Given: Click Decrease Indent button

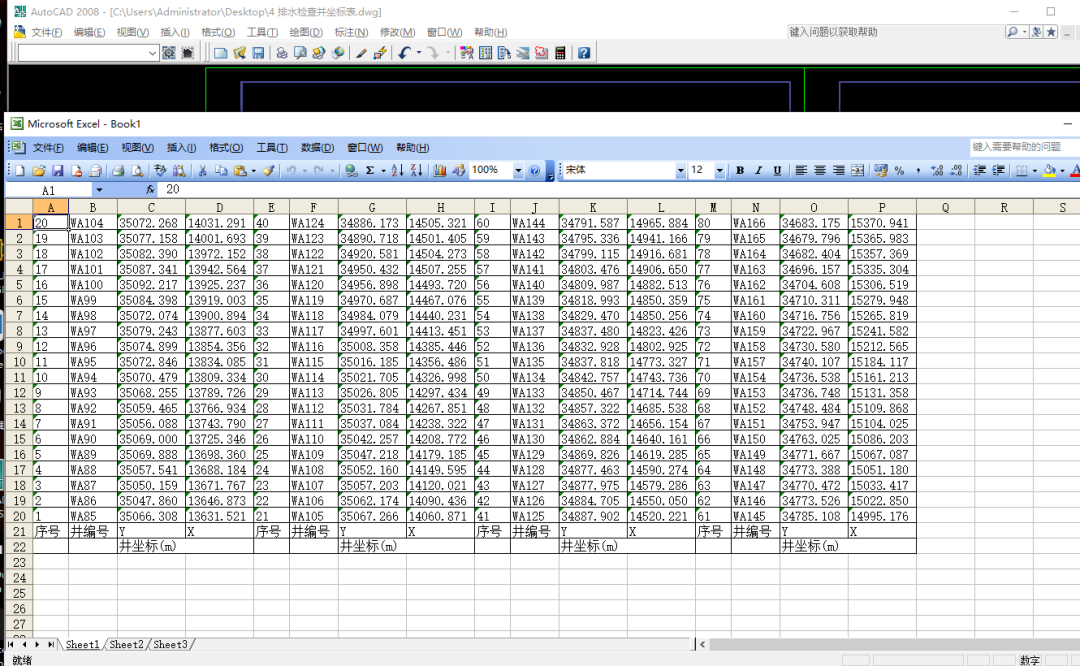Looking at the screenshot, I should [x=979, y=171].
